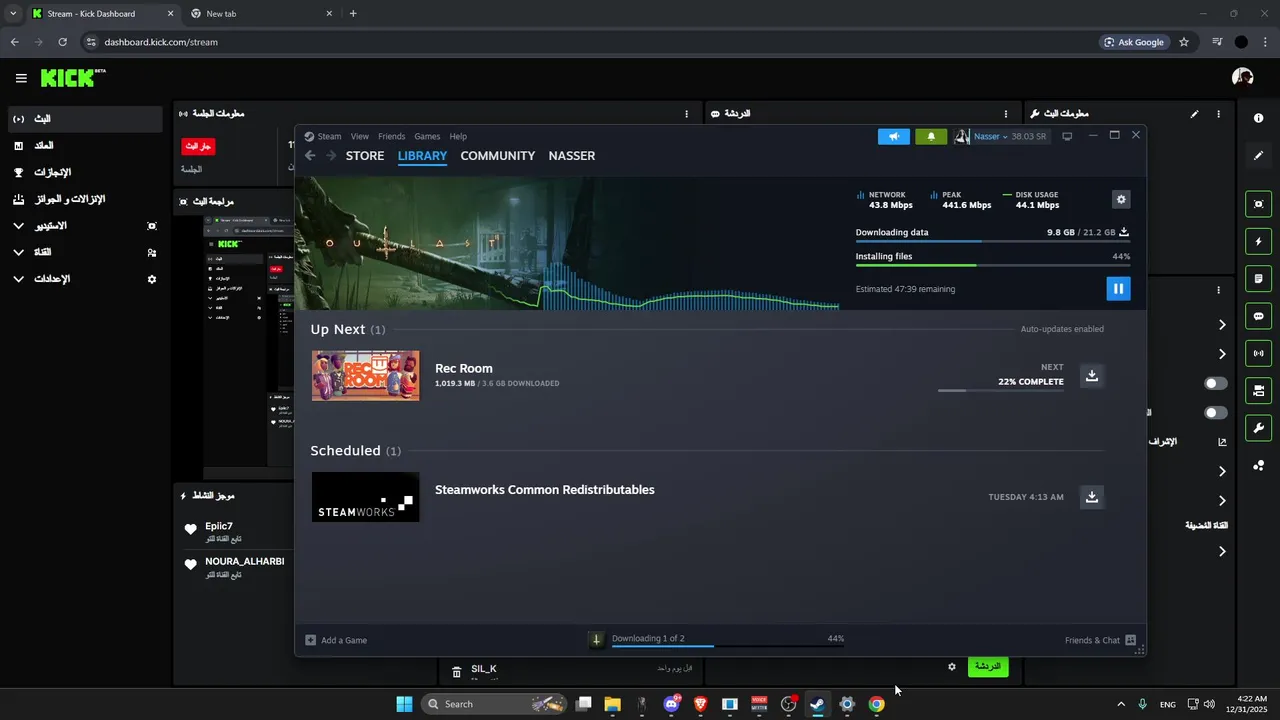Edit stream info with pencil icon
Screen dimensions: 1280x720
coord(1194,114)
